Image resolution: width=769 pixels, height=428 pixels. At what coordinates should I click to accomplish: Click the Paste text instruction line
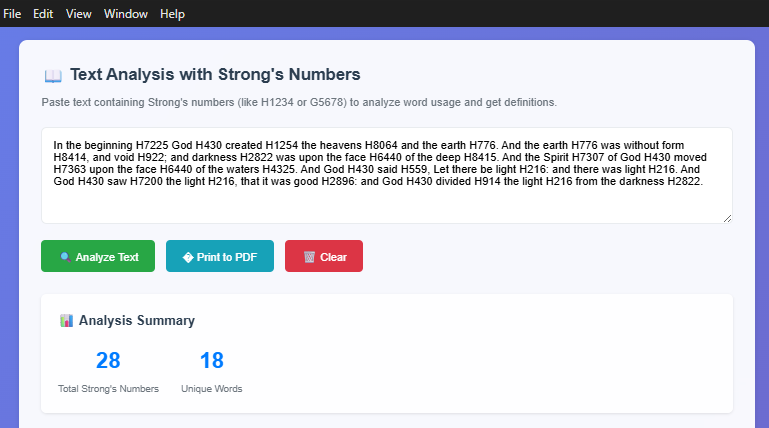pyautogui.click(x=299, y=103)
